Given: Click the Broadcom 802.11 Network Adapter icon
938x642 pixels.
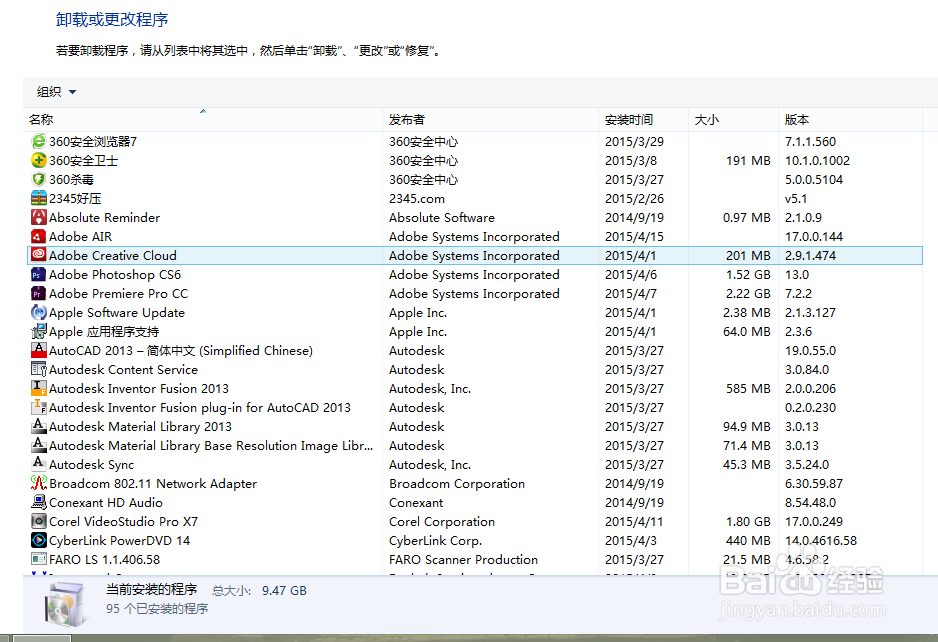Looking at the screenshot, I should pyautogui.click(x=38, y=483).
